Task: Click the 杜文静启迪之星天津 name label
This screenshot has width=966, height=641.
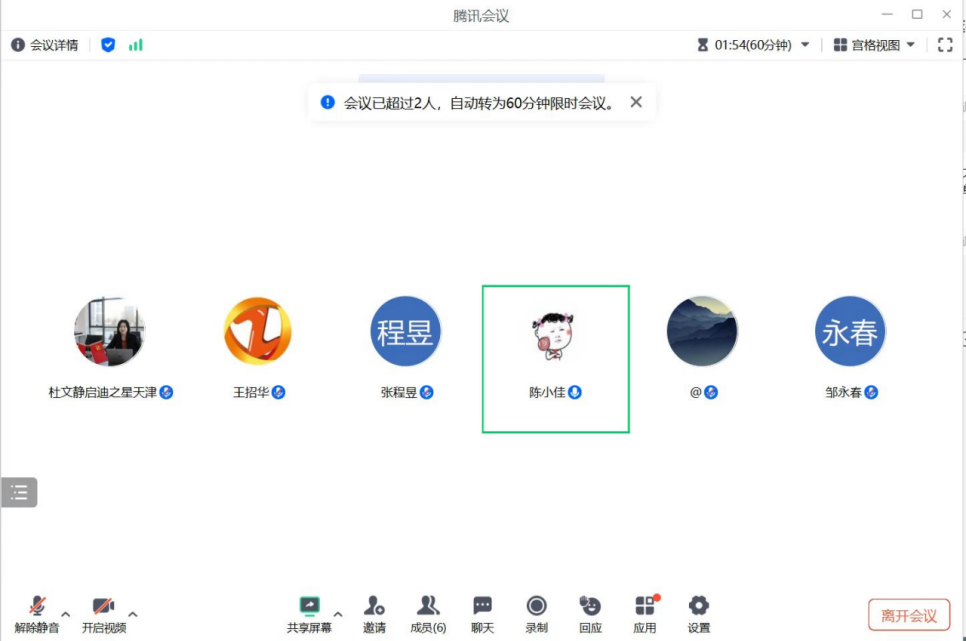Action: click(x=103, y=392)
